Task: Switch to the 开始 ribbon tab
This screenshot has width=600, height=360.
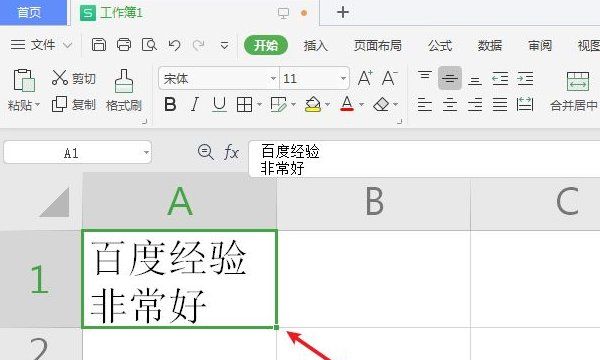Action: point(266,45)
